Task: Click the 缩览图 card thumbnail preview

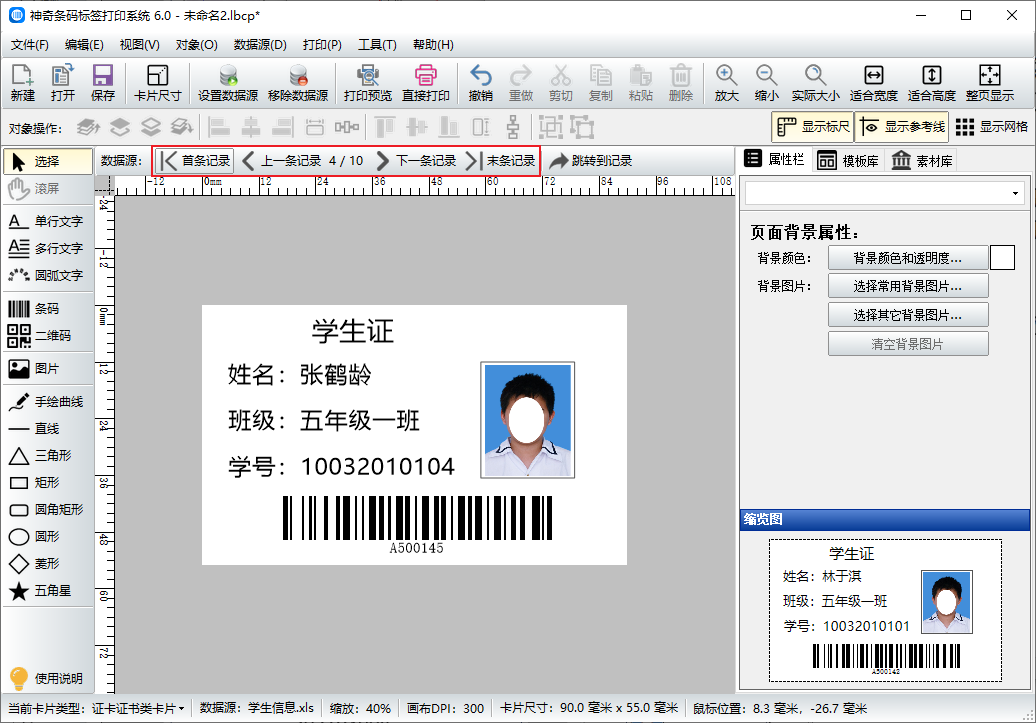Action: [x=885, y=610]
